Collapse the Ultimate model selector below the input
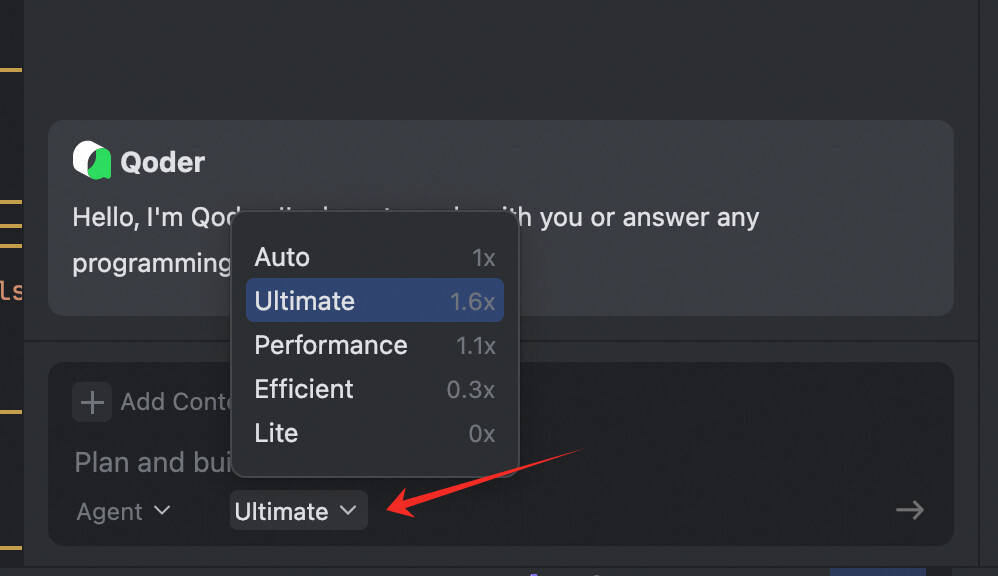 (x=297, y=512)
